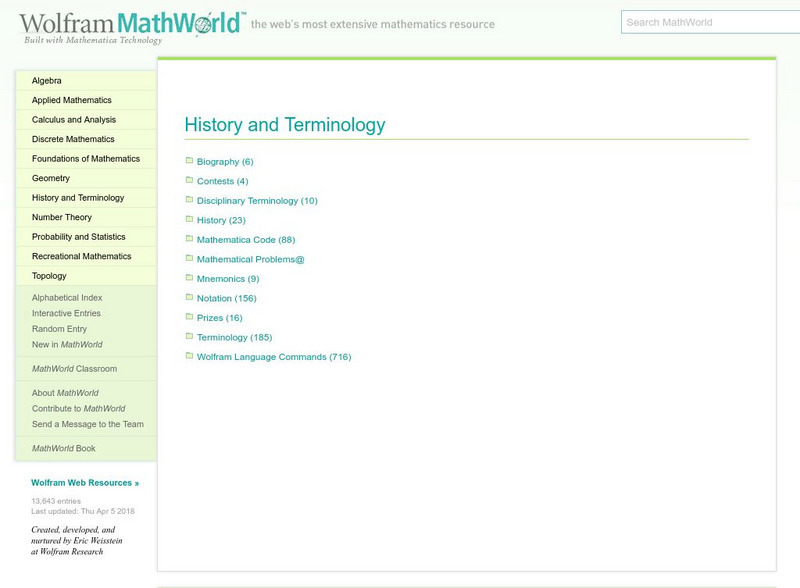
Task: Select Topology in the sidebar
Action: (86, 276)
